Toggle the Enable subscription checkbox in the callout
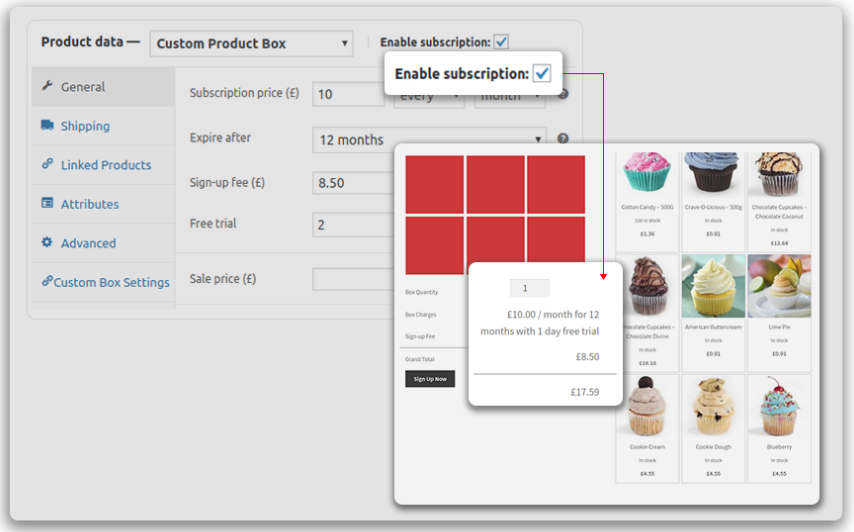The height and width of the screenshot is (532, 854). point(542,74)
